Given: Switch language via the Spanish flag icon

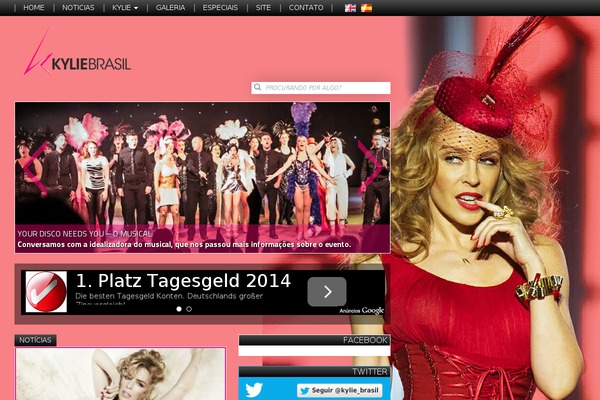Looking at the screenshot, I should 366,8.
